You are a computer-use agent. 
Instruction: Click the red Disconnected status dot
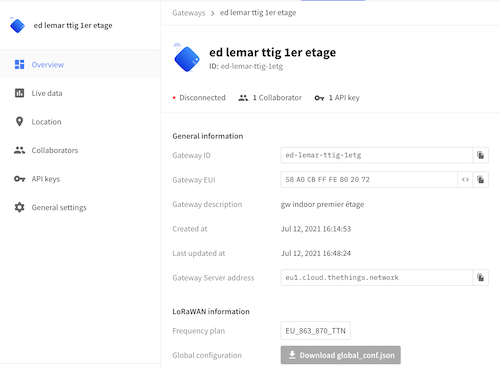174,98
